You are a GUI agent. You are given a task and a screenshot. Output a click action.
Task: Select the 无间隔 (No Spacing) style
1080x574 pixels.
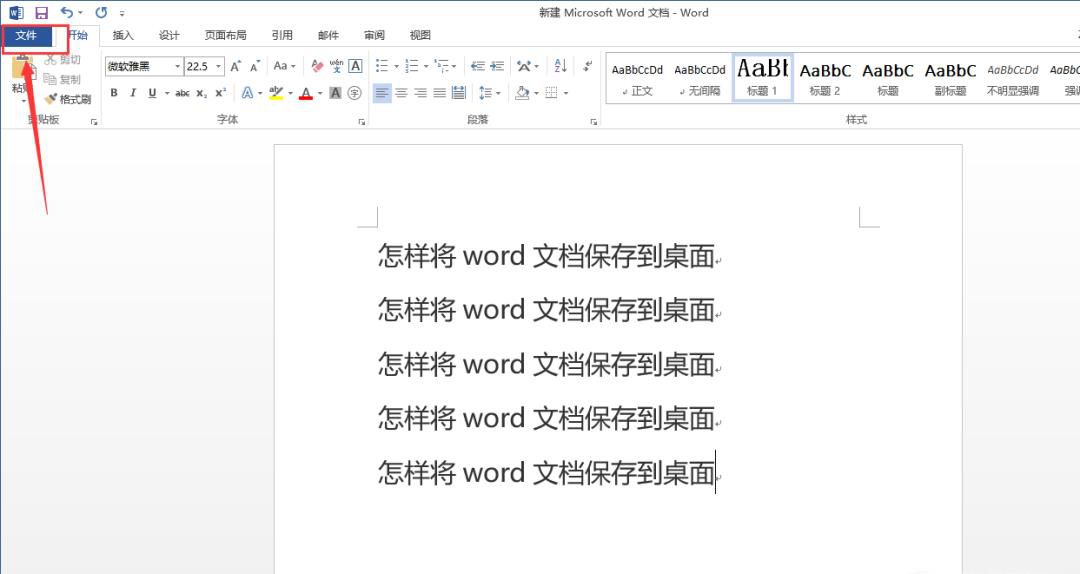(700, 79)
